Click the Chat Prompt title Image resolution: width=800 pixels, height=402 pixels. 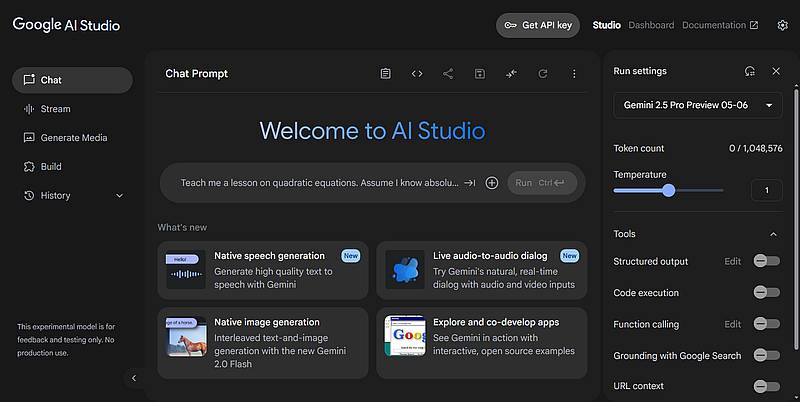(x=196, y=73)
